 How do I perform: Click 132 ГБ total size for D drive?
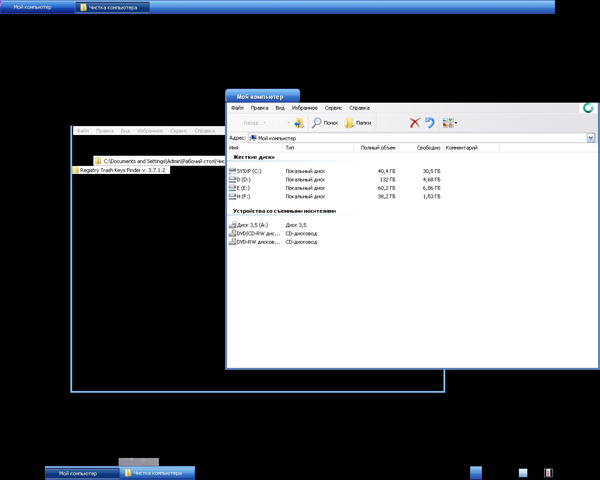(388, 180)
